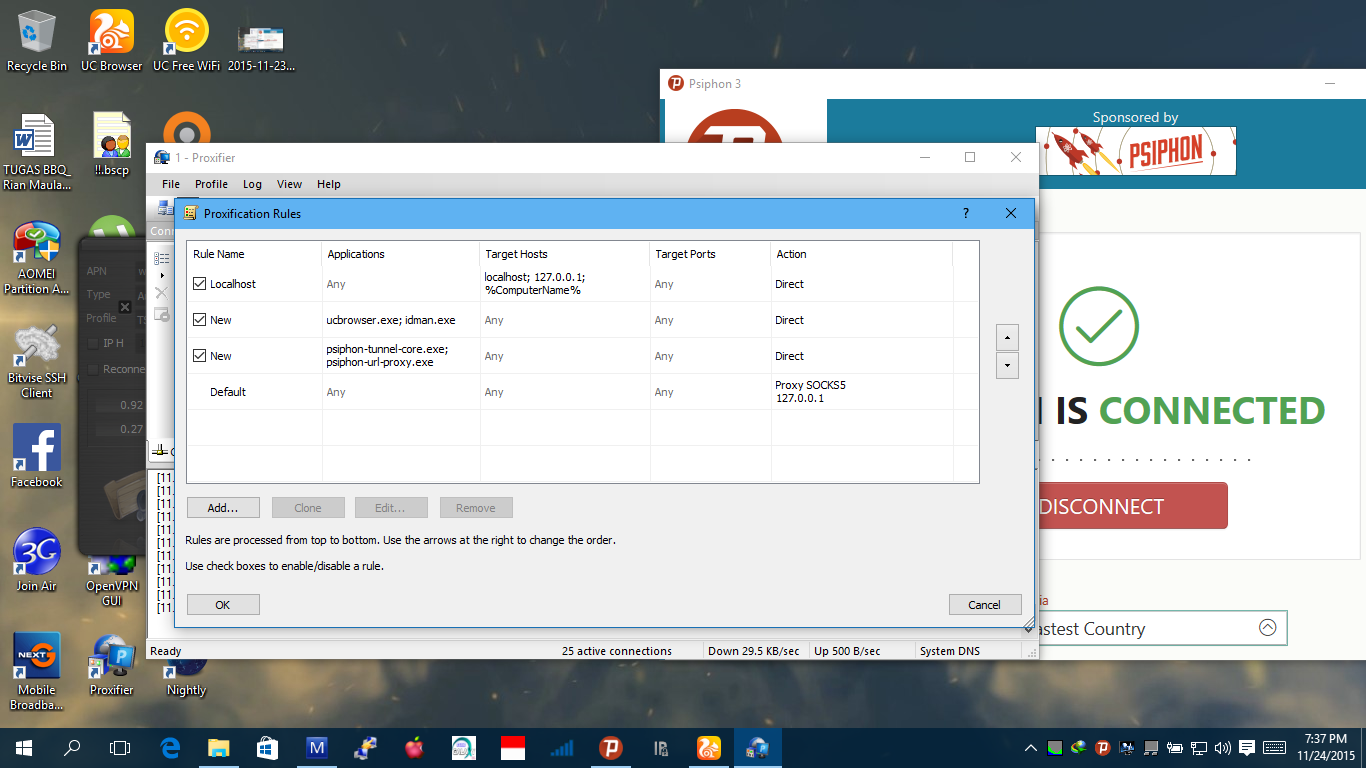Open the Log menu in Proxifier

[x=252, y=184]
